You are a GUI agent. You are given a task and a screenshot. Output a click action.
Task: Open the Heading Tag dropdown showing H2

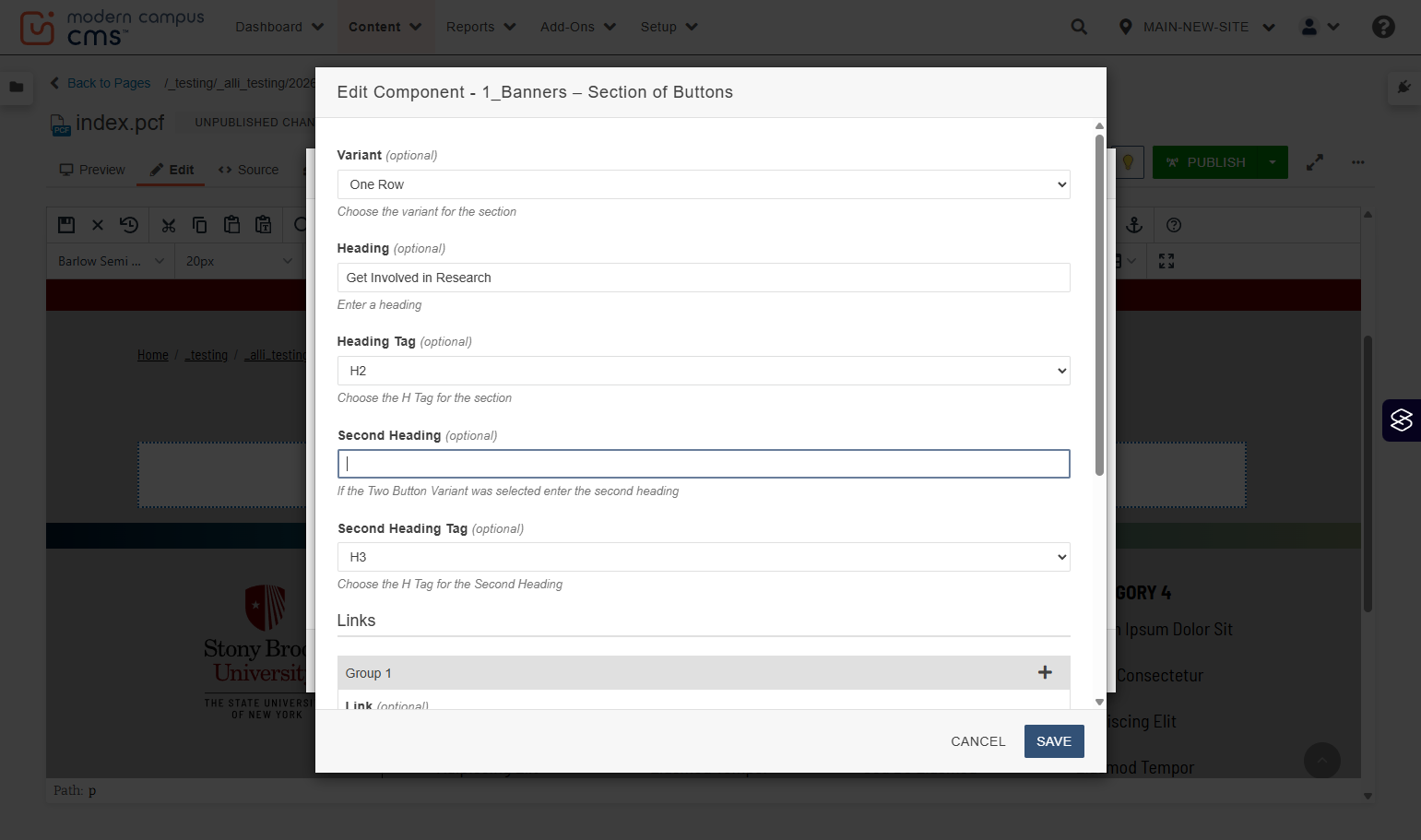tap(704, 371)
